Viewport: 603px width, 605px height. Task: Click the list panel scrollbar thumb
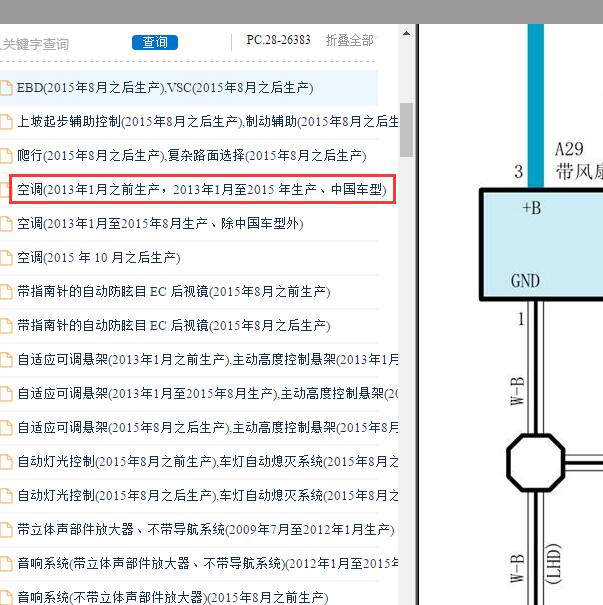pyautogui.click(x=406, y=130)
